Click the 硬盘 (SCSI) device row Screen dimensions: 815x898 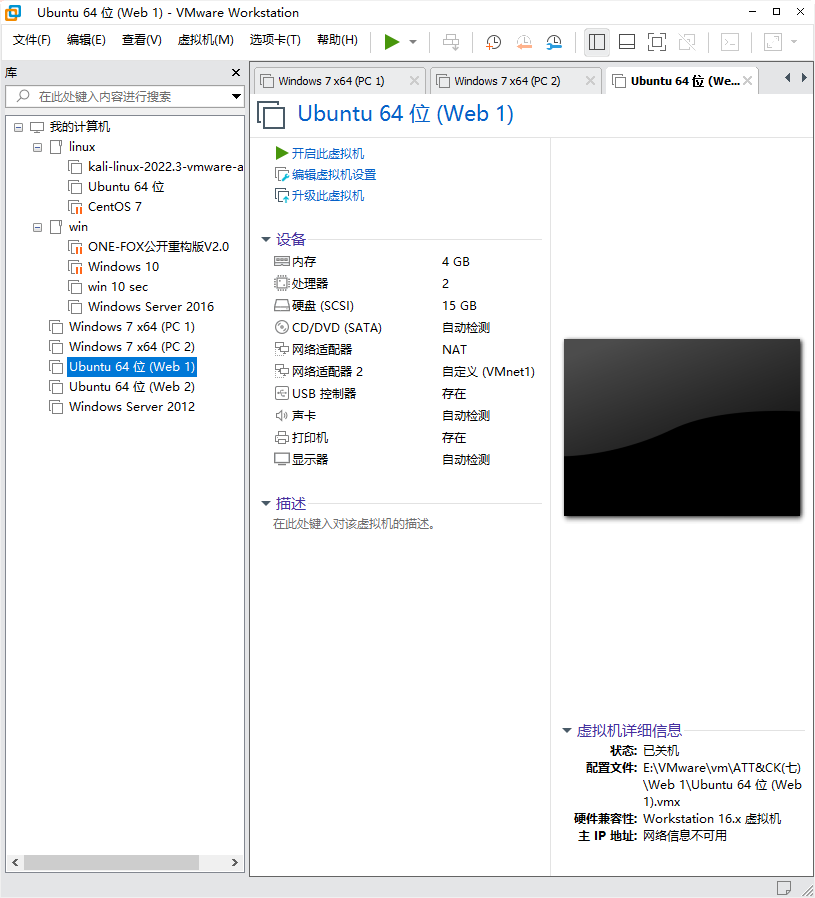coord(407,306)
